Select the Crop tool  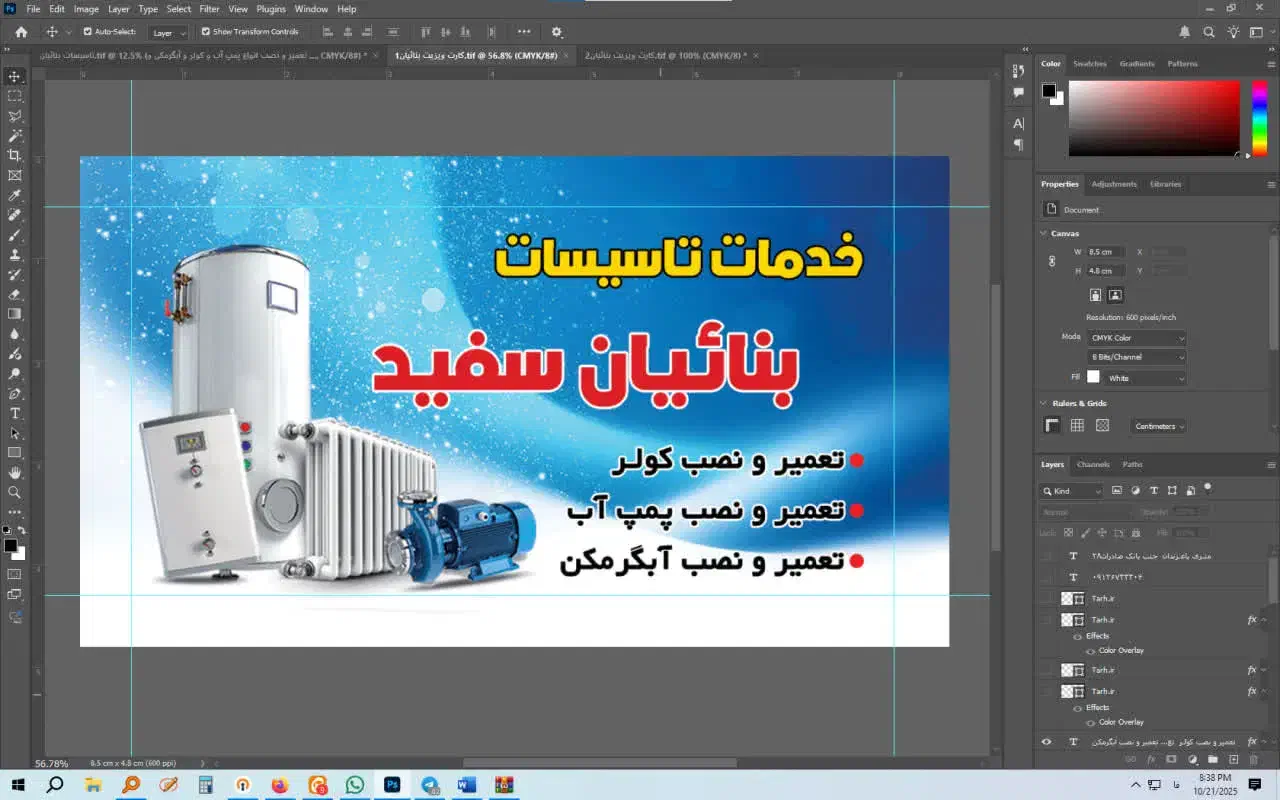[14, 155]
